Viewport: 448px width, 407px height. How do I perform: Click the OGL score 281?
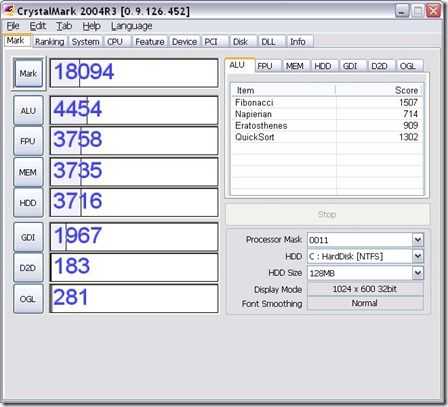coord(71,297)
